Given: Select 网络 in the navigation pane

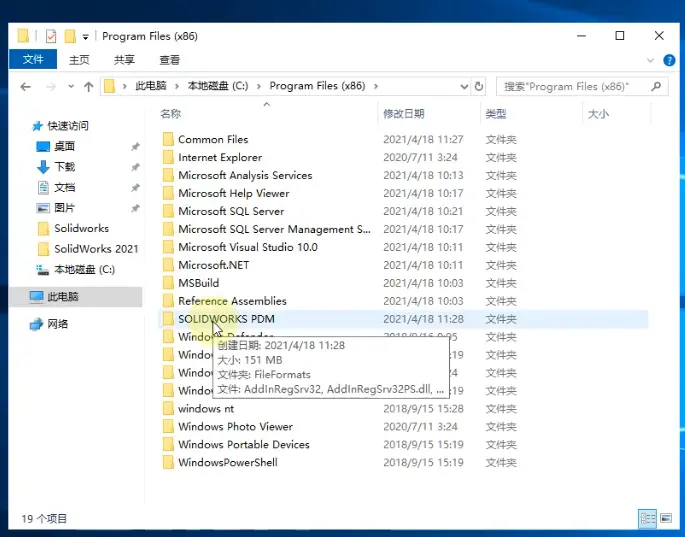Looking at the screenshot, I should tap(57, 324).
